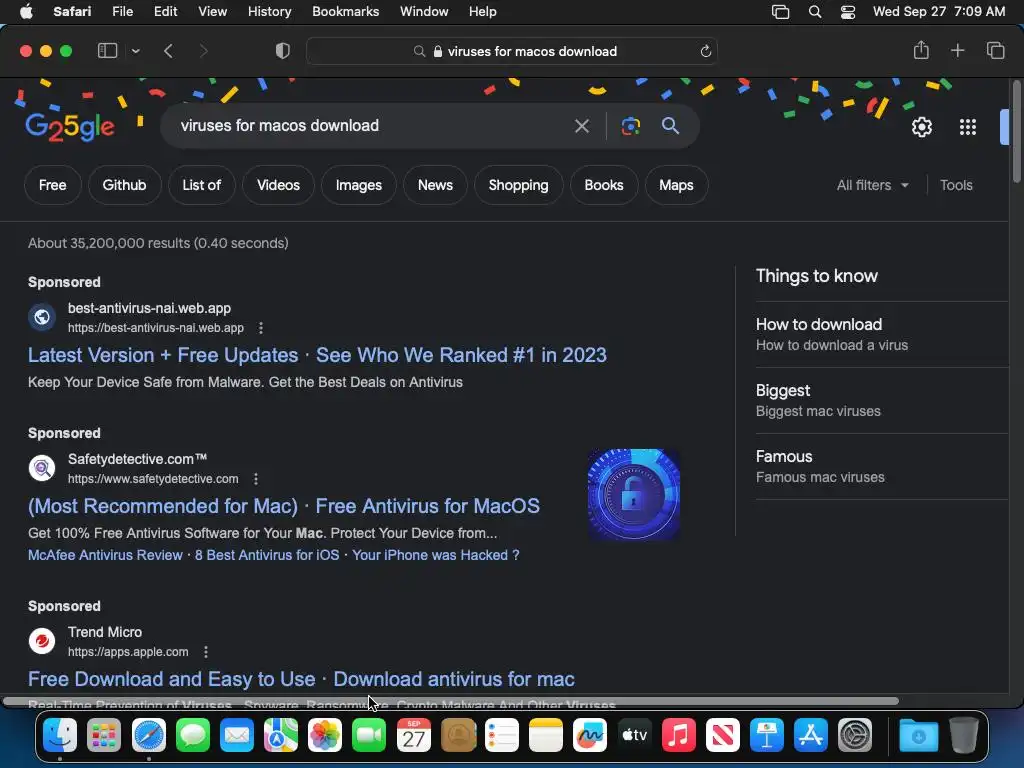
Task: Click the Trend Micro favicon
Action: [x=42, y=641]
